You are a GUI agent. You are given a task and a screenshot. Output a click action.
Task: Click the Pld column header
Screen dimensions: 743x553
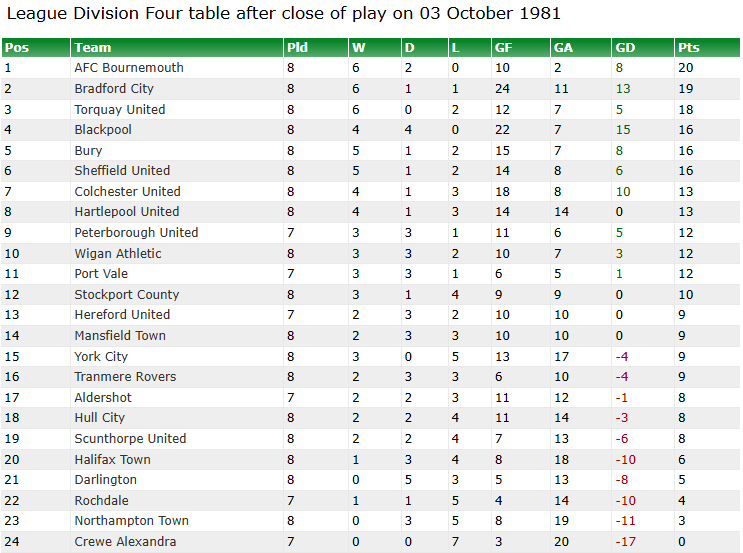(297, 48)
